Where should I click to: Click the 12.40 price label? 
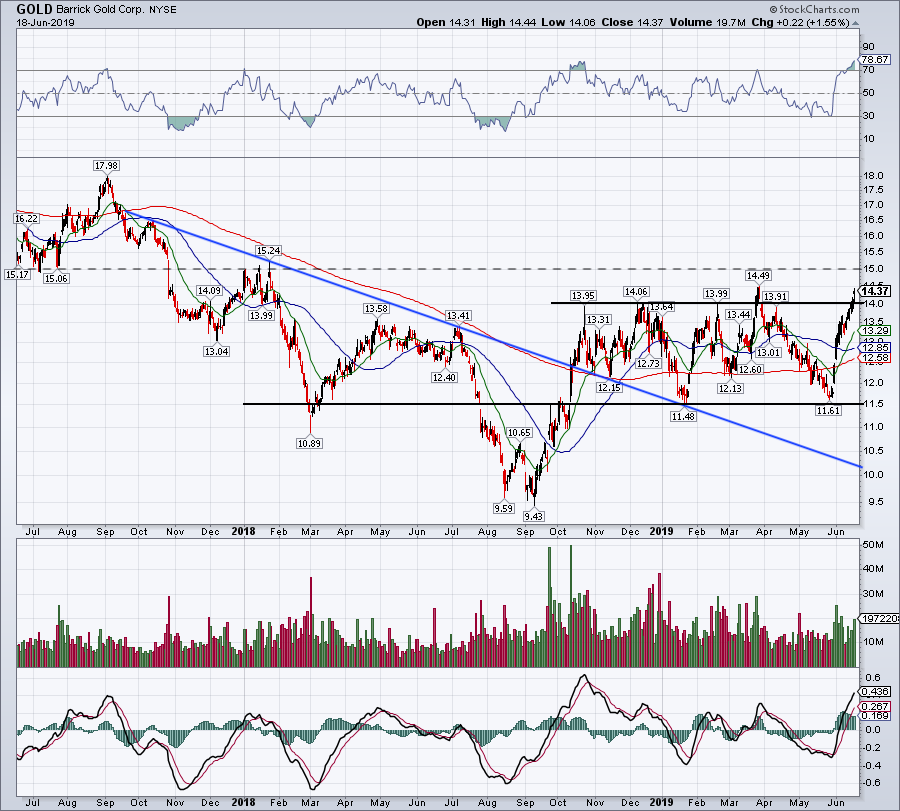click(x=444, y=378)
